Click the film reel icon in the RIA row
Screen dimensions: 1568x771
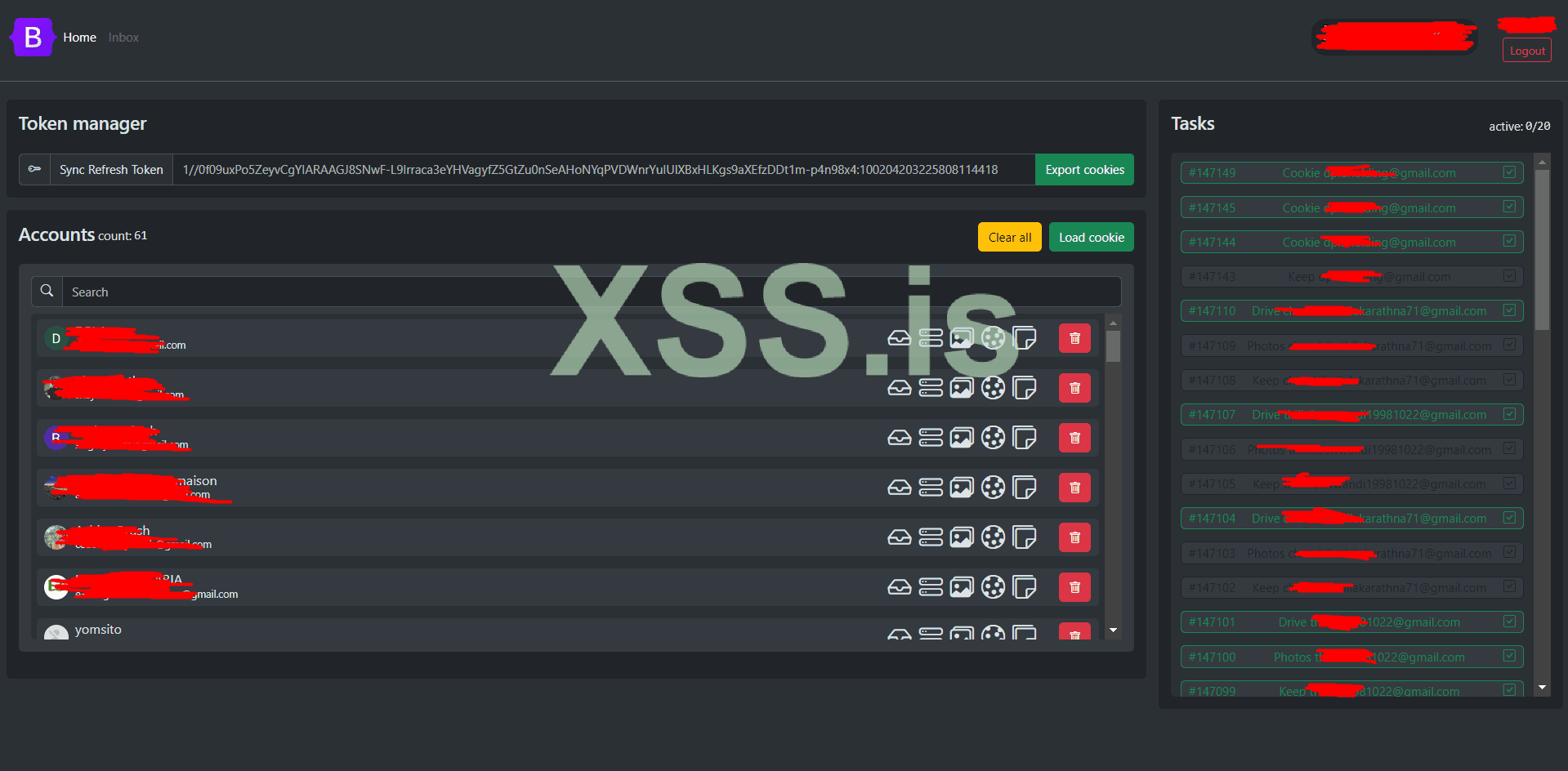(x=993, y=587)
